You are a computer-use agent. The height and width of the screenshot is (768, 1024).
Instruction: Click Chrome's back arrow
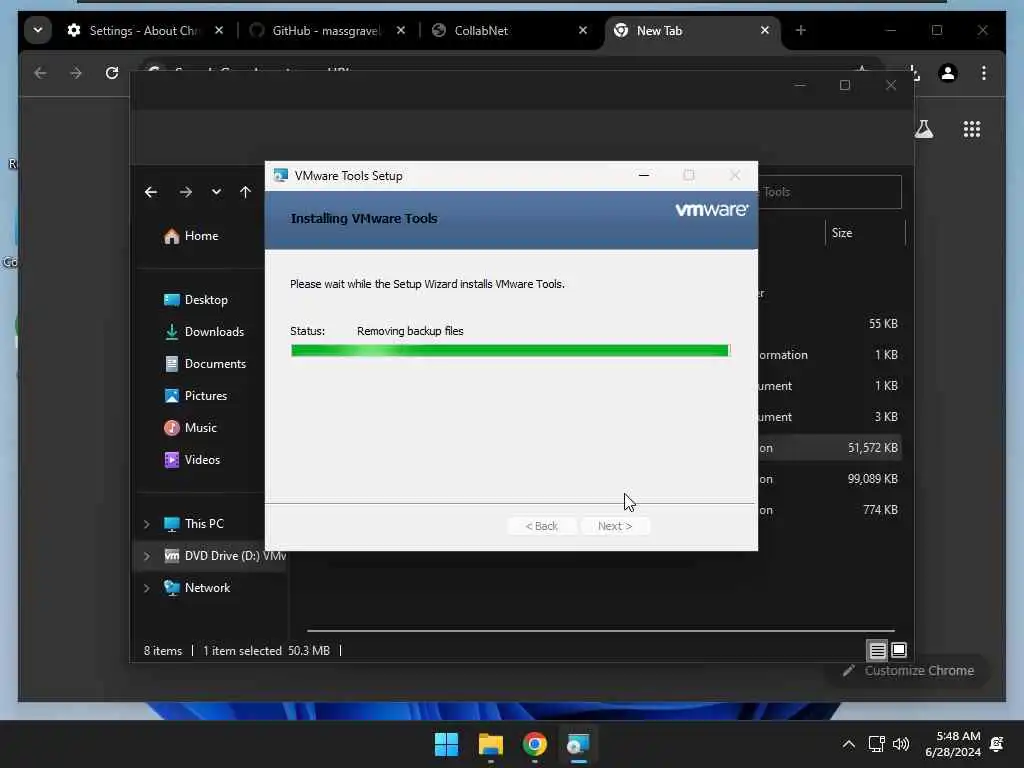pyautogui.click(x=40, y=73)
